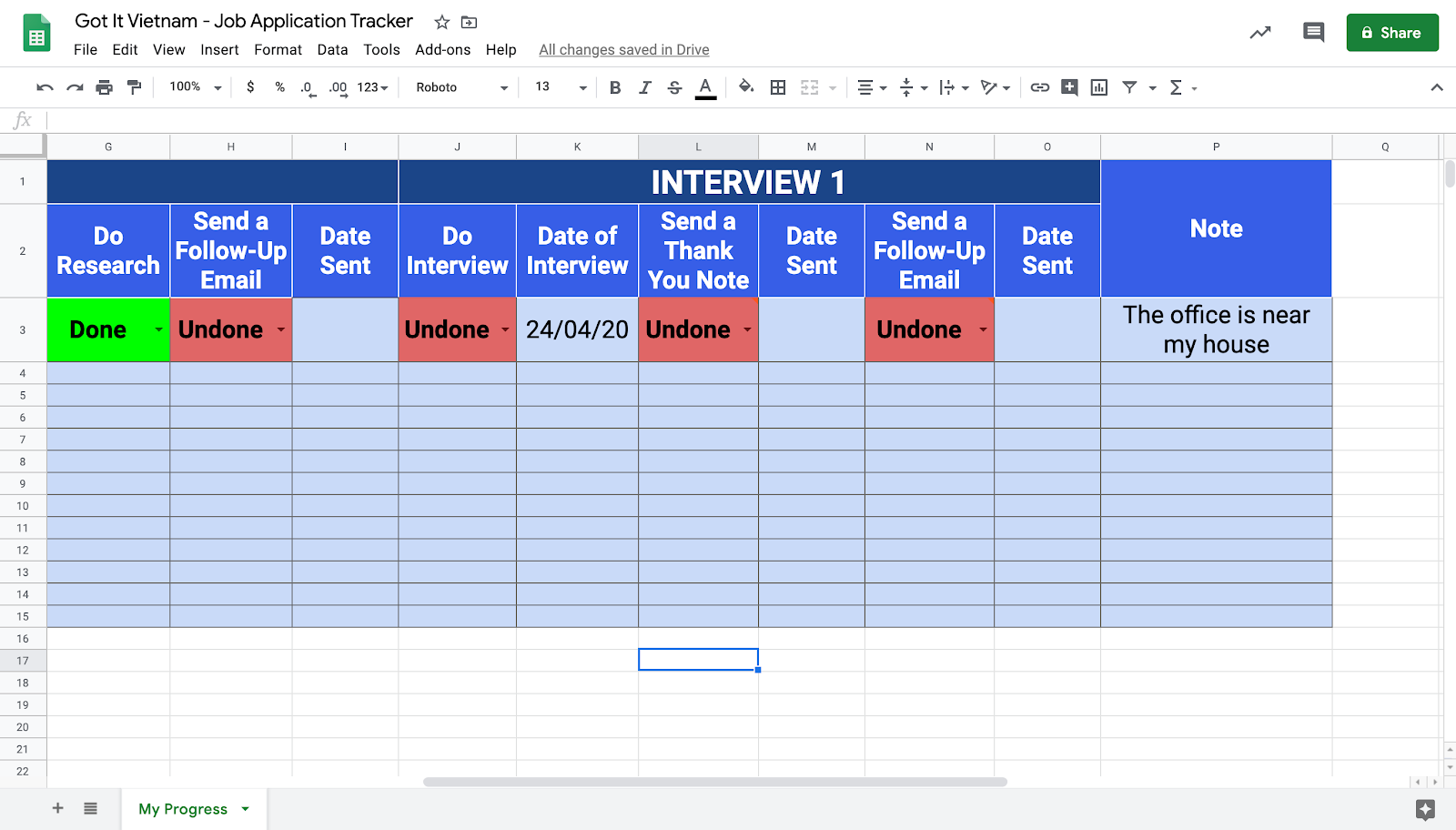Image resolution: width=1456 pixels, height=830 pixels.
Task: Toggle Bold formatting
Action: pyautogui.click(x=615, y=87)
